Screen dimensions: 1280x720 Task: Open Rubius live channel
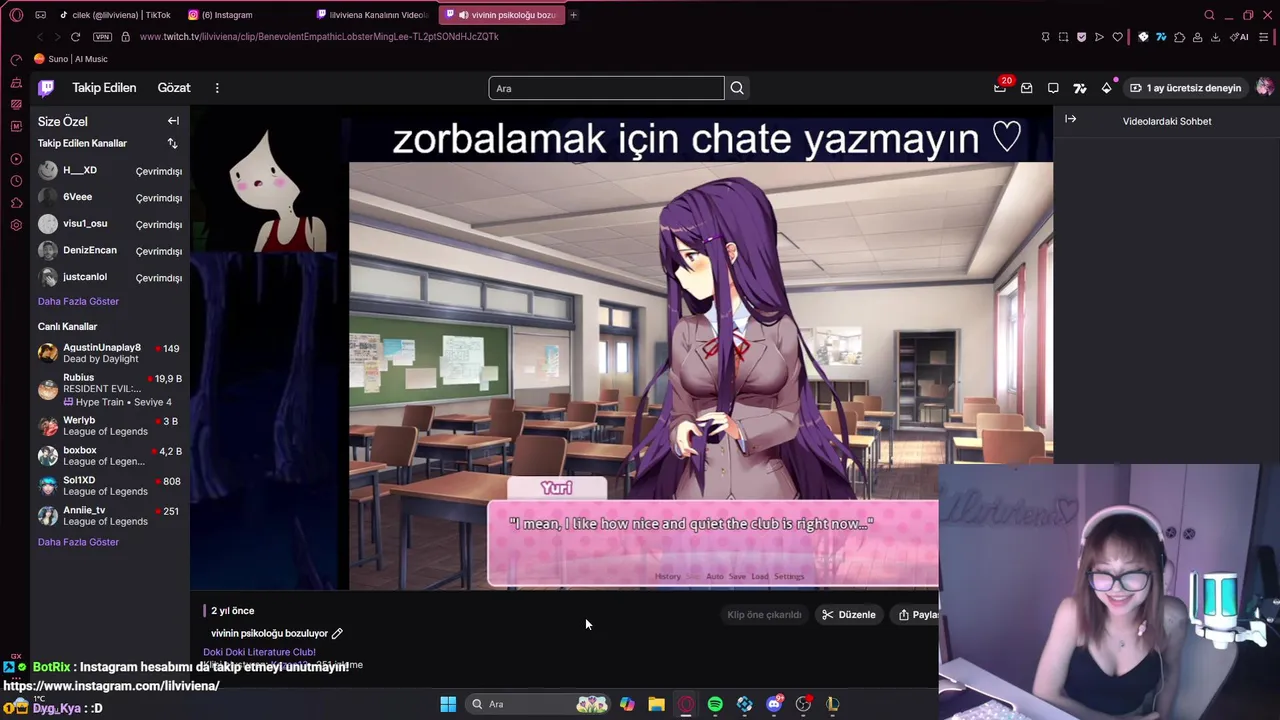click(x=110, y=390)
